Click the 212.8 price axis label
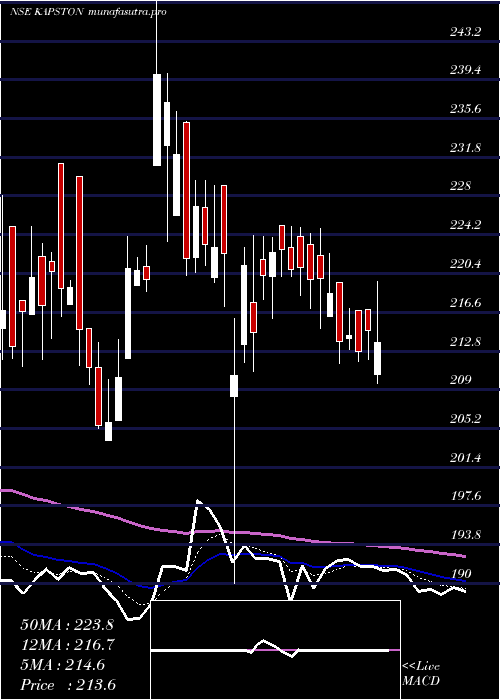The image size is (500, 700). point(465,342)
